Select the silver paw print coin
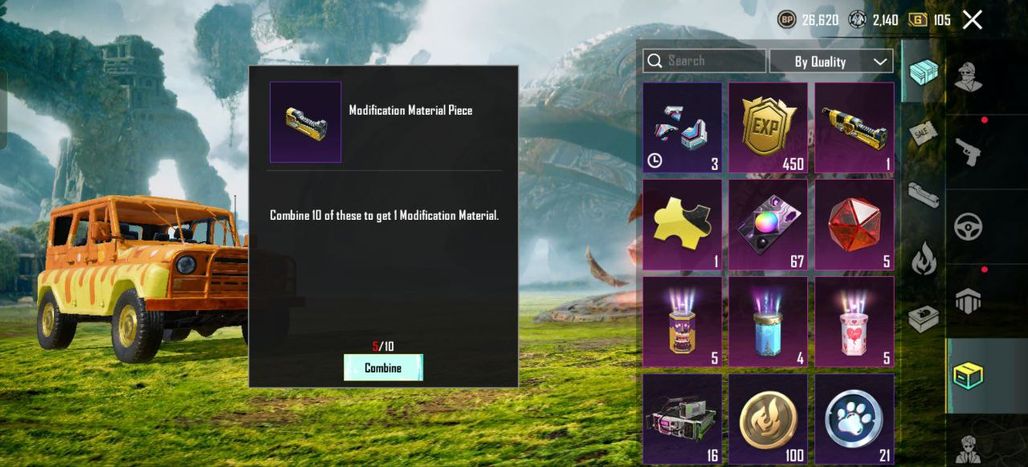The width and height of the screenshot is (1028, 467). click(x=854, y=419)
